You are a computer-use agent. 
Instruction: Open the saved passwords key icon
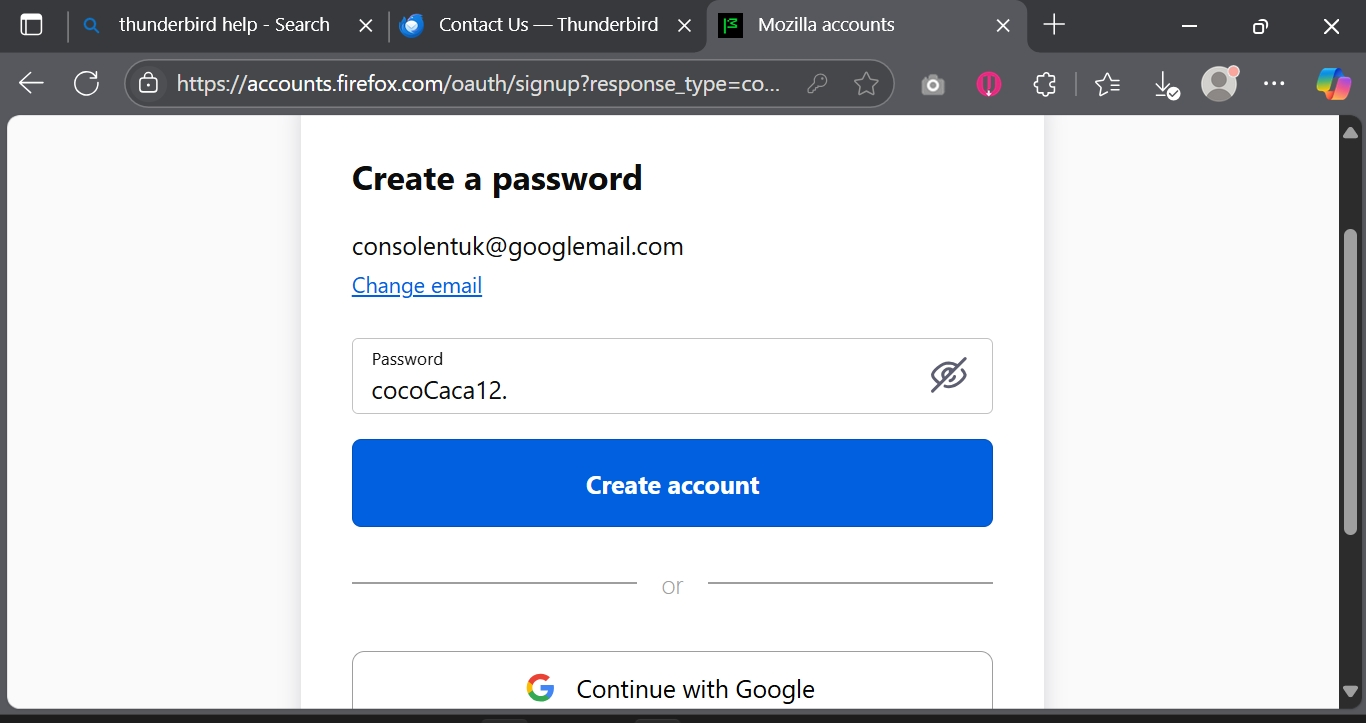[817, 84]
